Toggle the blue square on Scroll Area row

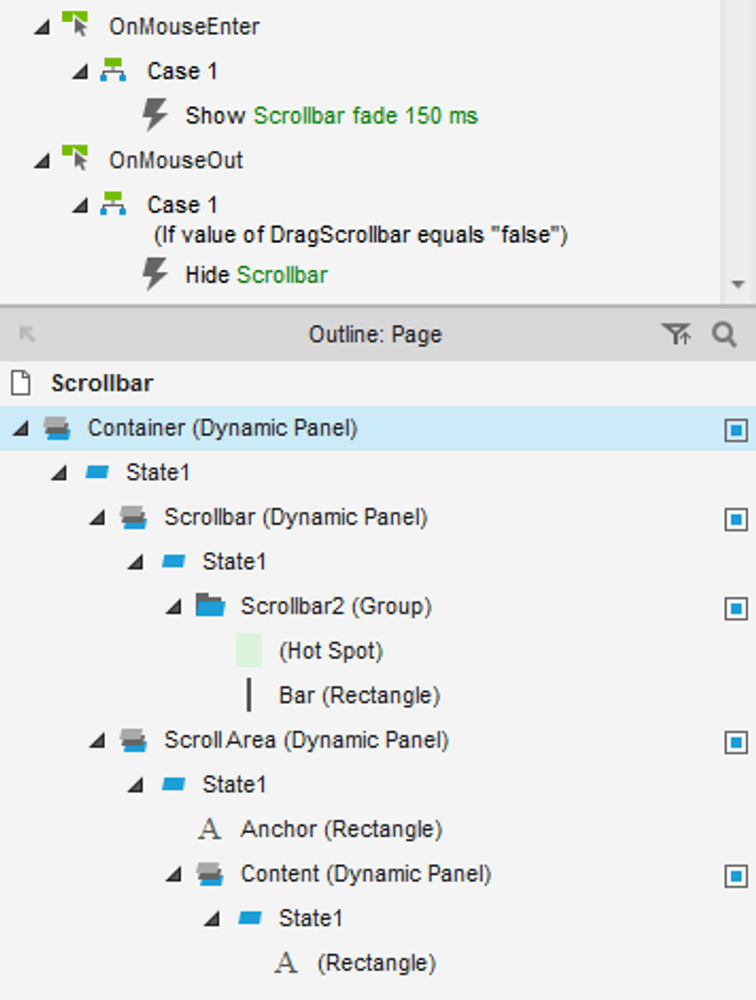(736, 742)
